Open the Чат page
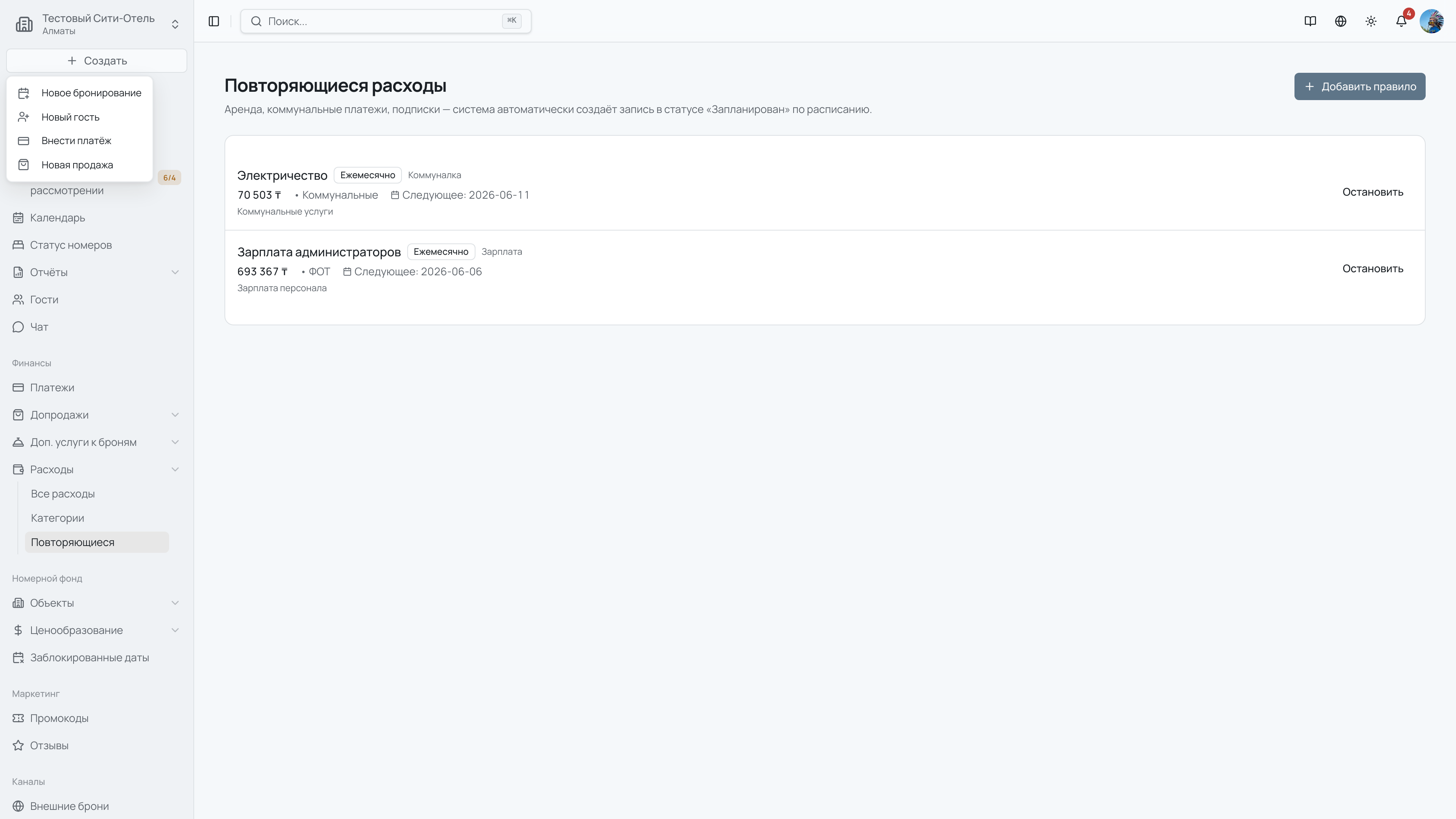1456x819 pixels. coord(97,327)
